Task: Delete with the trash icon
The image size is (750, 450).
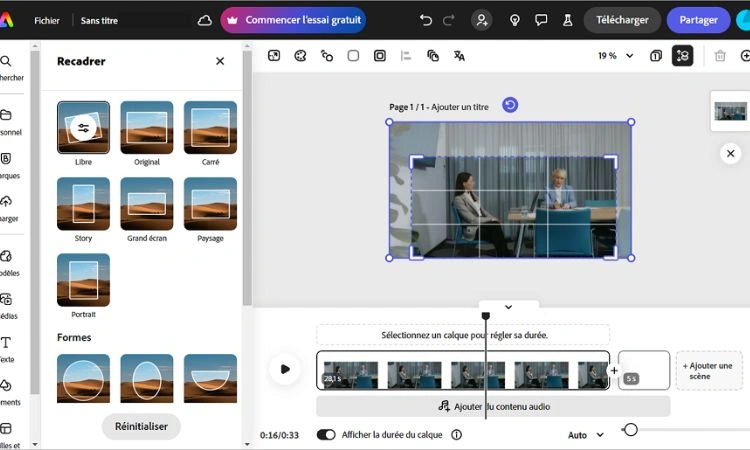Action: tap(720, 56)
